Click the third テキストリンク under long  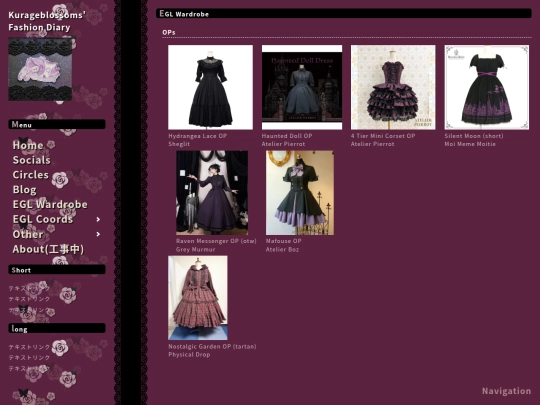click(29, 368)
